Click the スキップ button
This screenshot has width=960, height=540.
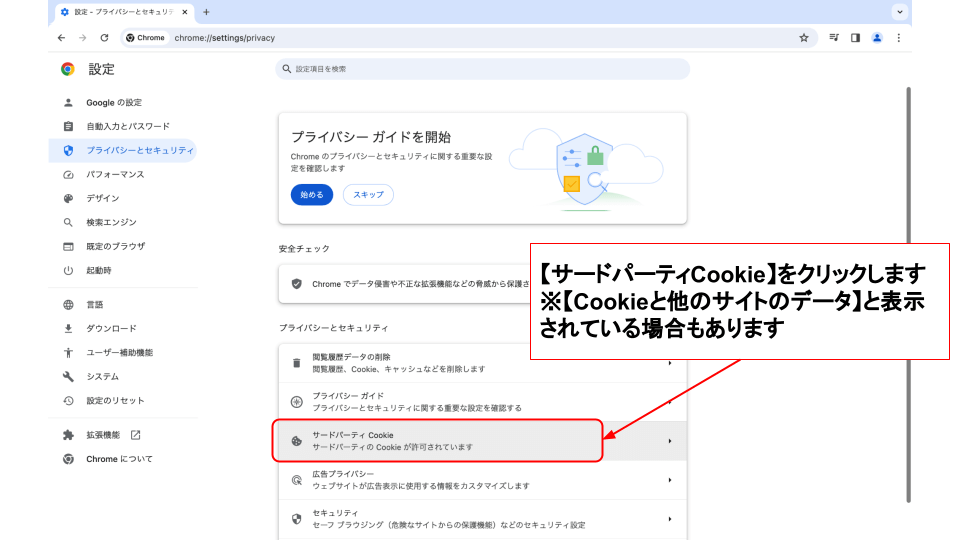(x=368, y=195)
